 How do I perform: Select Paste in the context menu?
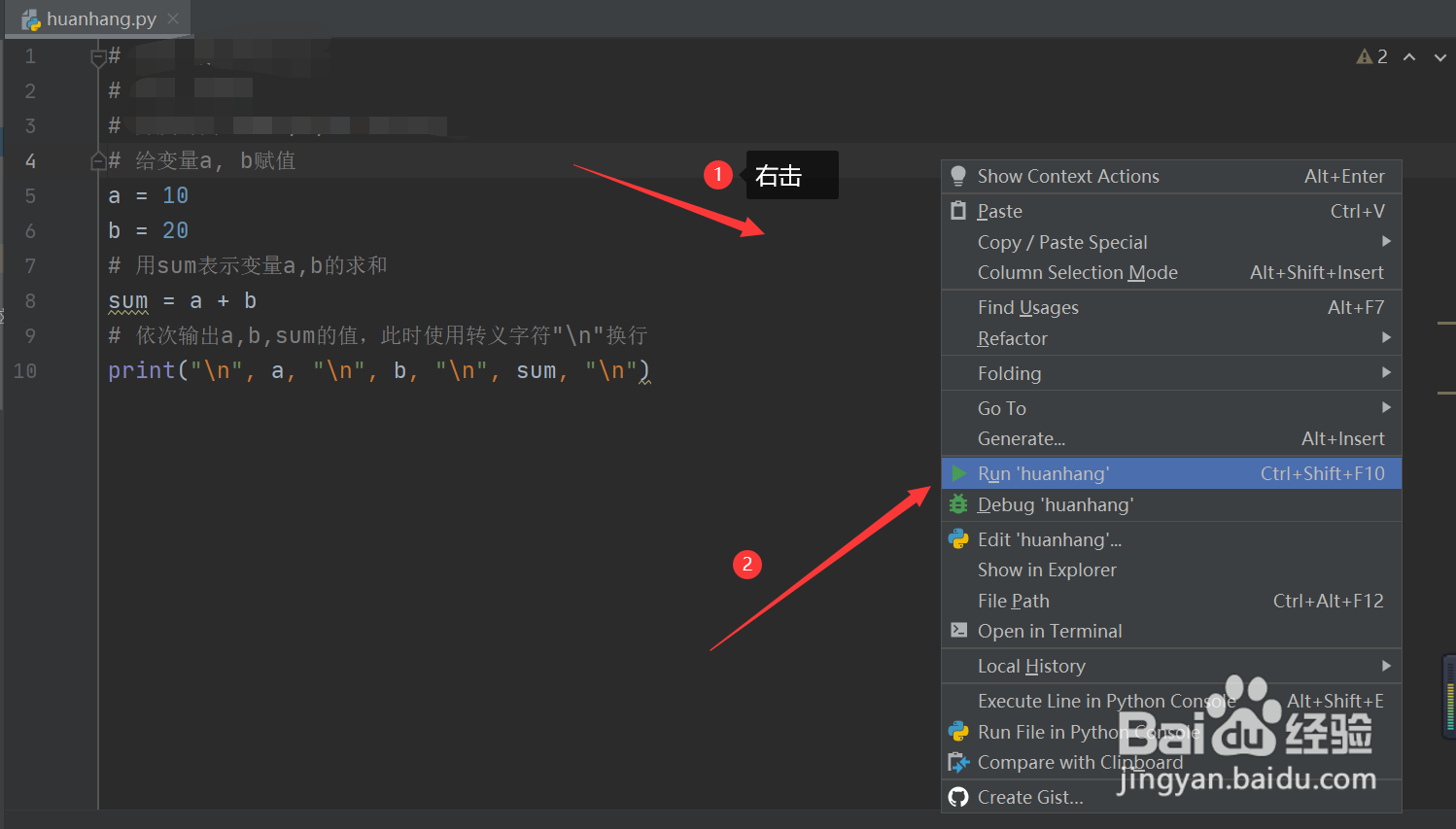tap(1171, 211)
